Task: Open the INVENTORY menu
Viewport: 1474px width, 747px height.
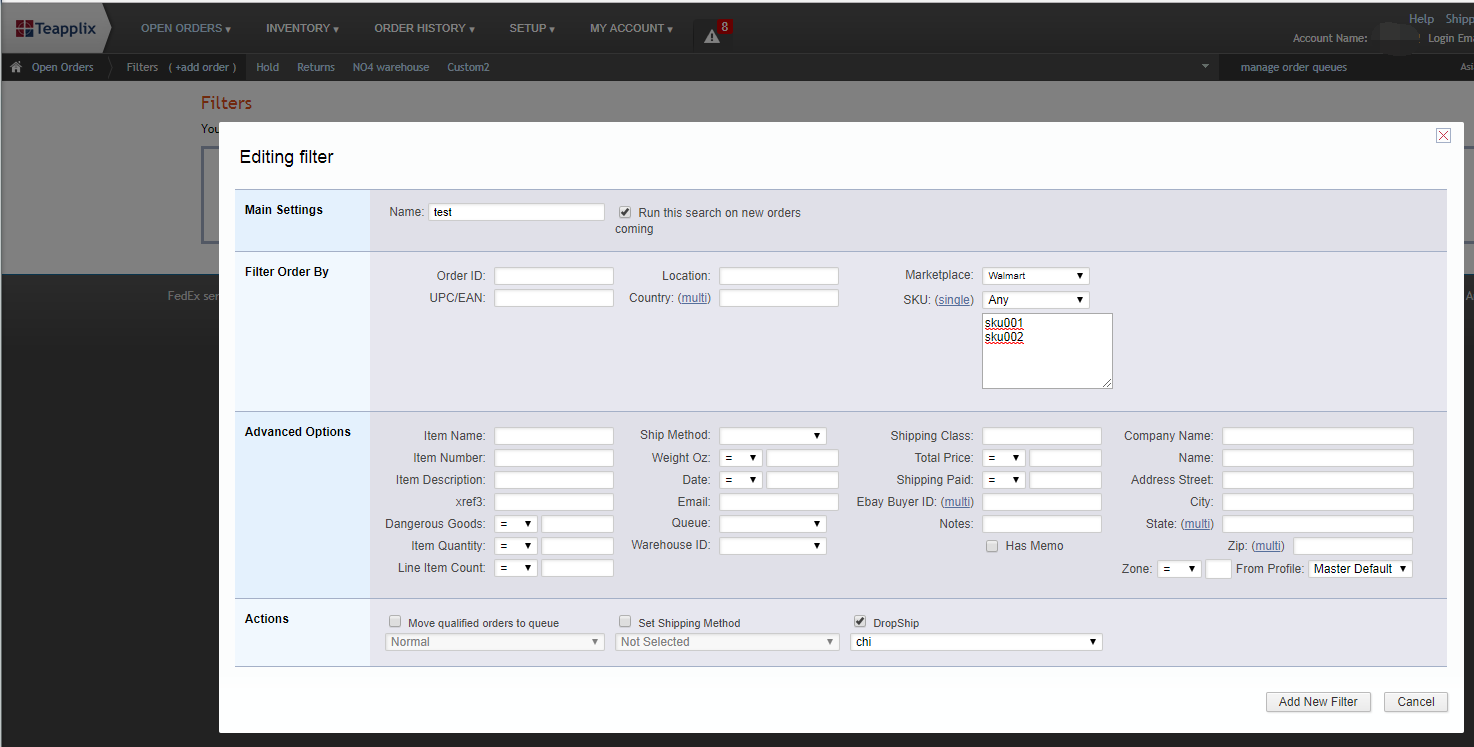Action: [302, 28]
